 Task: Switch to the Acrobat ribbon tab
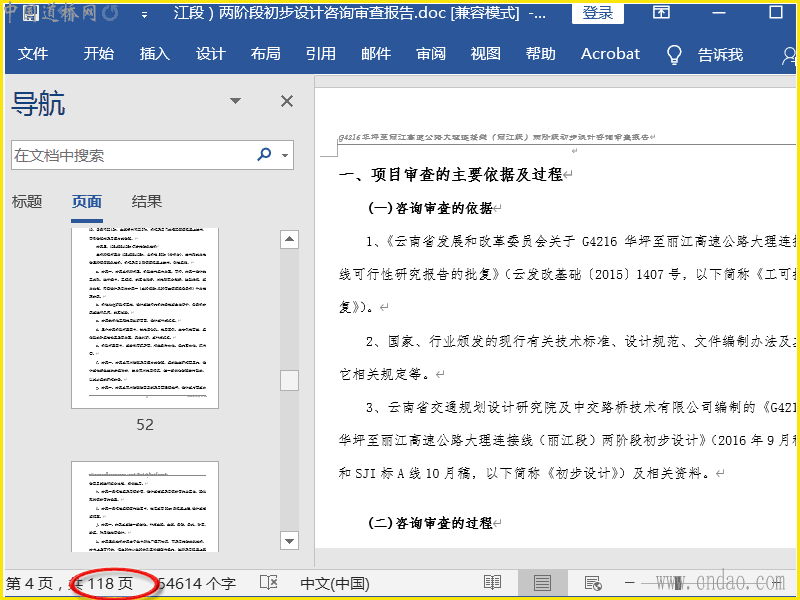pos(610,54)
